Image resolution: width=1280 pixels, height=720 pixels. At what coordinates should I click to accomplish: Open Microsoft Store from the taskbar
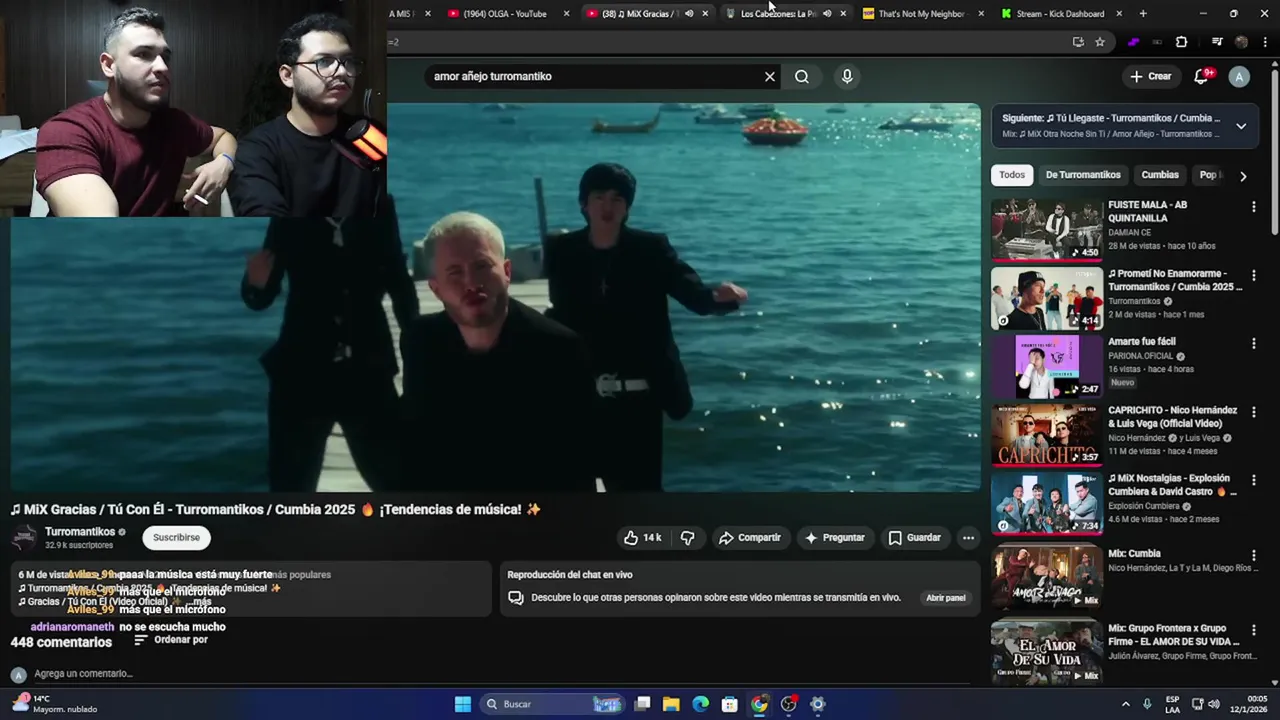click(x=730, y=704)
